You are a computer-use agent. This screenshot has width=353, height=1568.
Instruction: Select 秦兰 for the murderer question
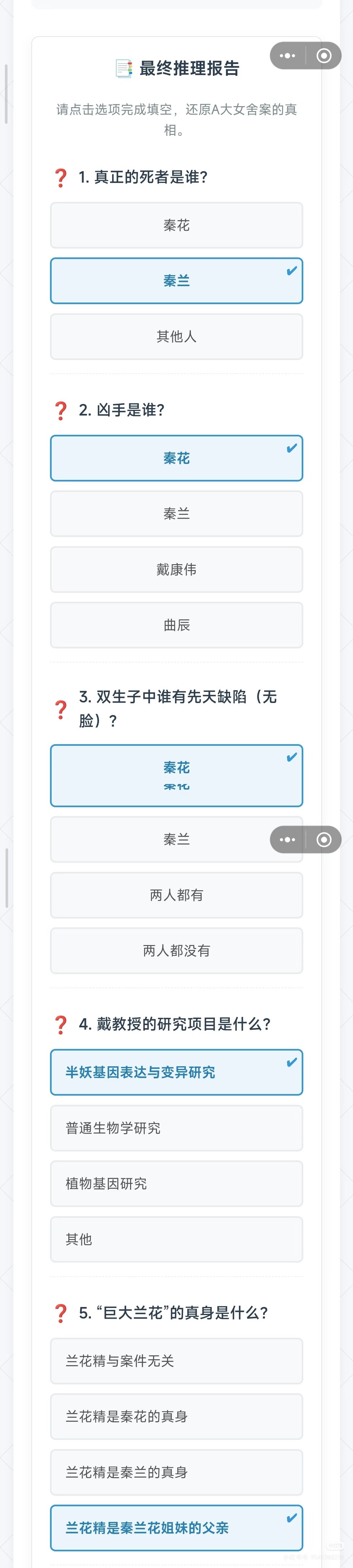[176, 514]
